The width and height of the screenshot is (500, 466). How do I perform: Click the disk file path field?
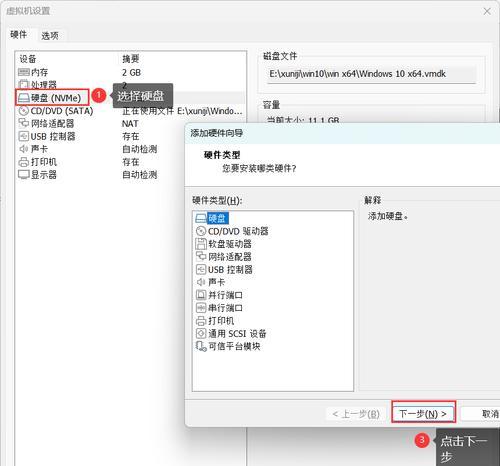372,74
